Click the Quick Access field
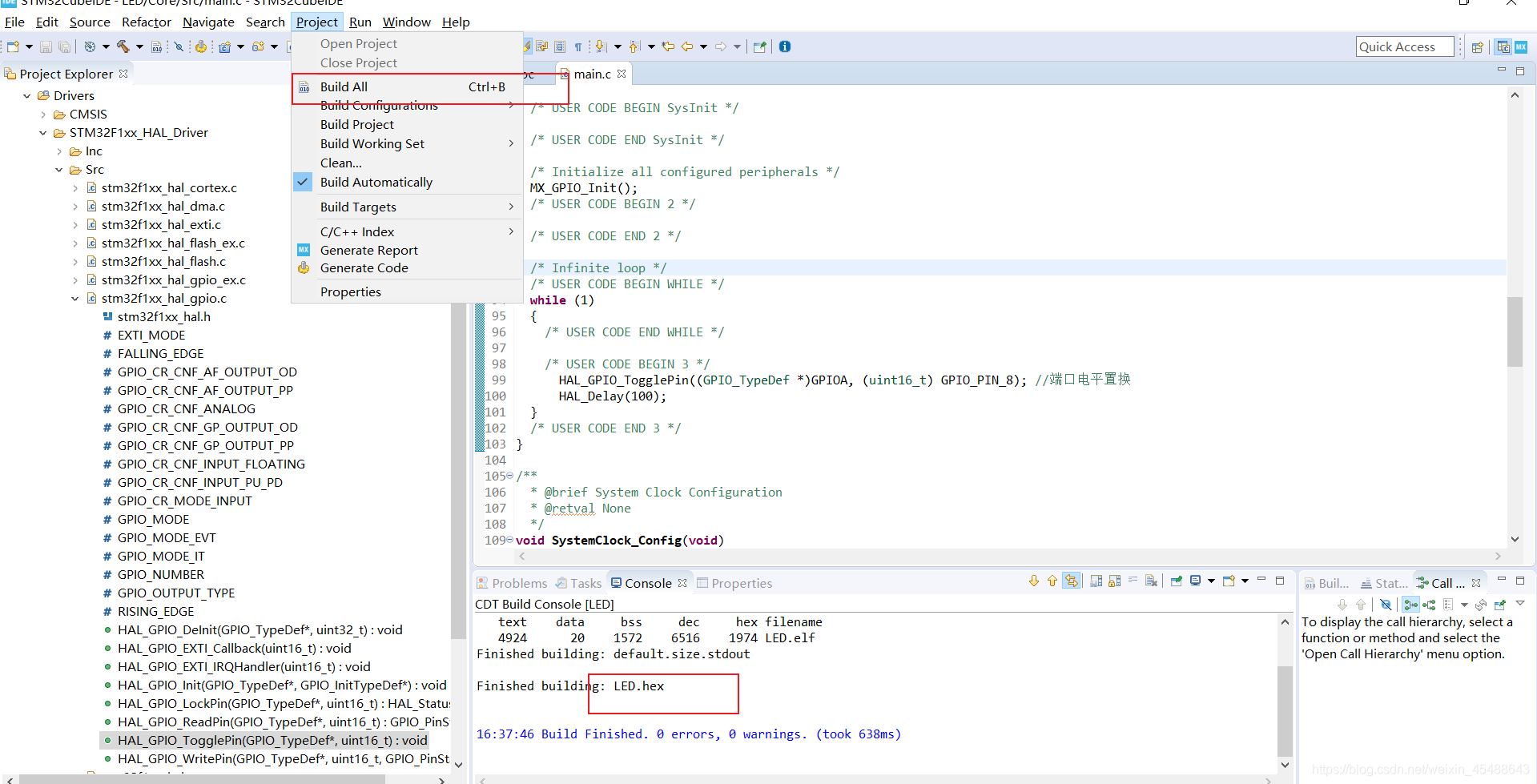Viewport: 1537px width, 784px height. [1405, 47]
